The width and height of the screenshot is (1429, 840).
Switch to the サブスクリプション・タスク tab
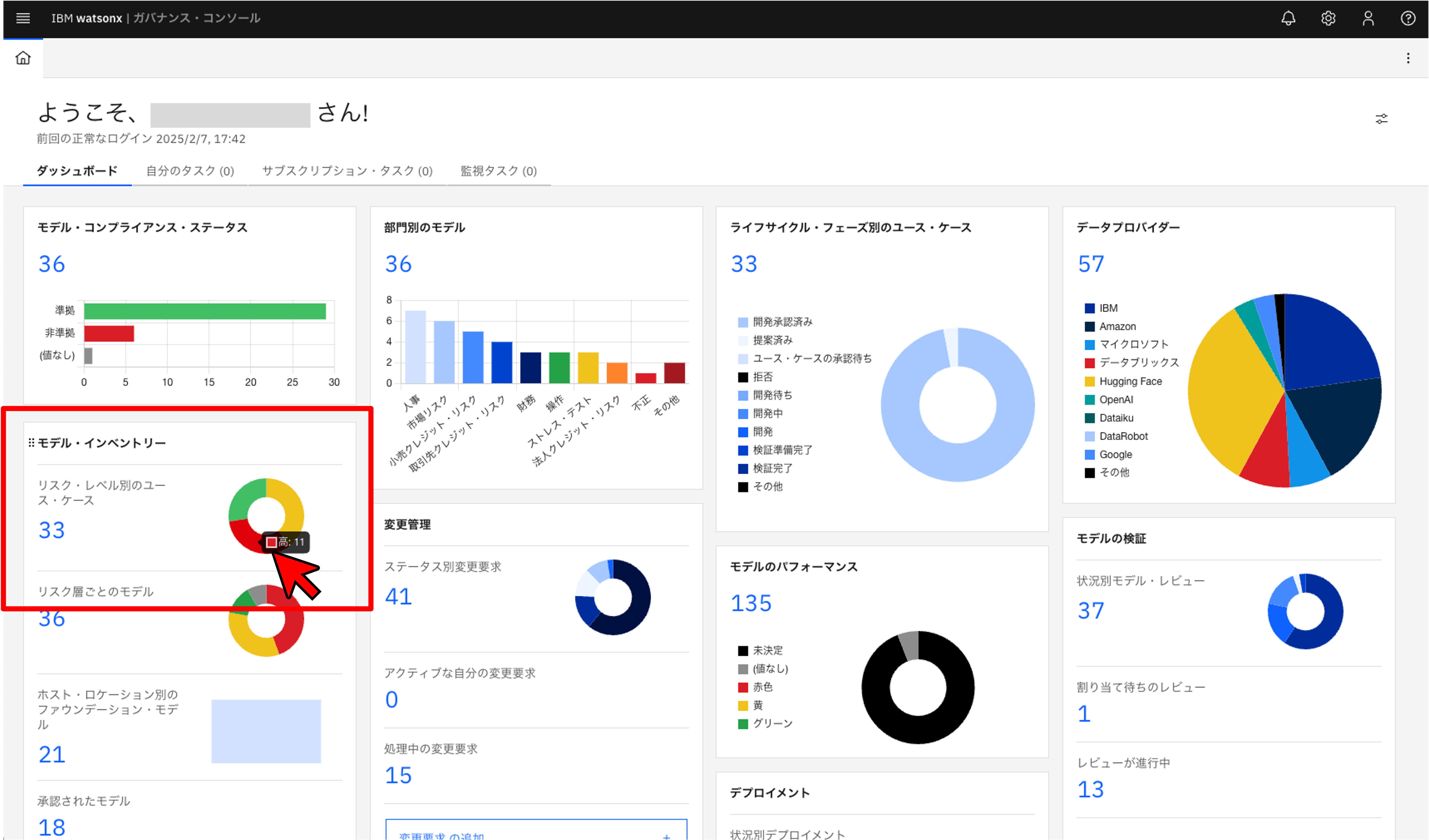[347, 171]
